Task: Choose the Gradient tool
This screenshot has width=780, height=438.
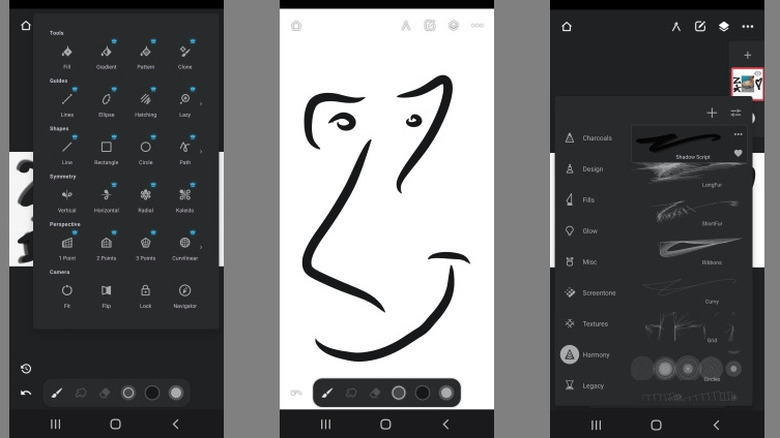Action: point(106,52)
